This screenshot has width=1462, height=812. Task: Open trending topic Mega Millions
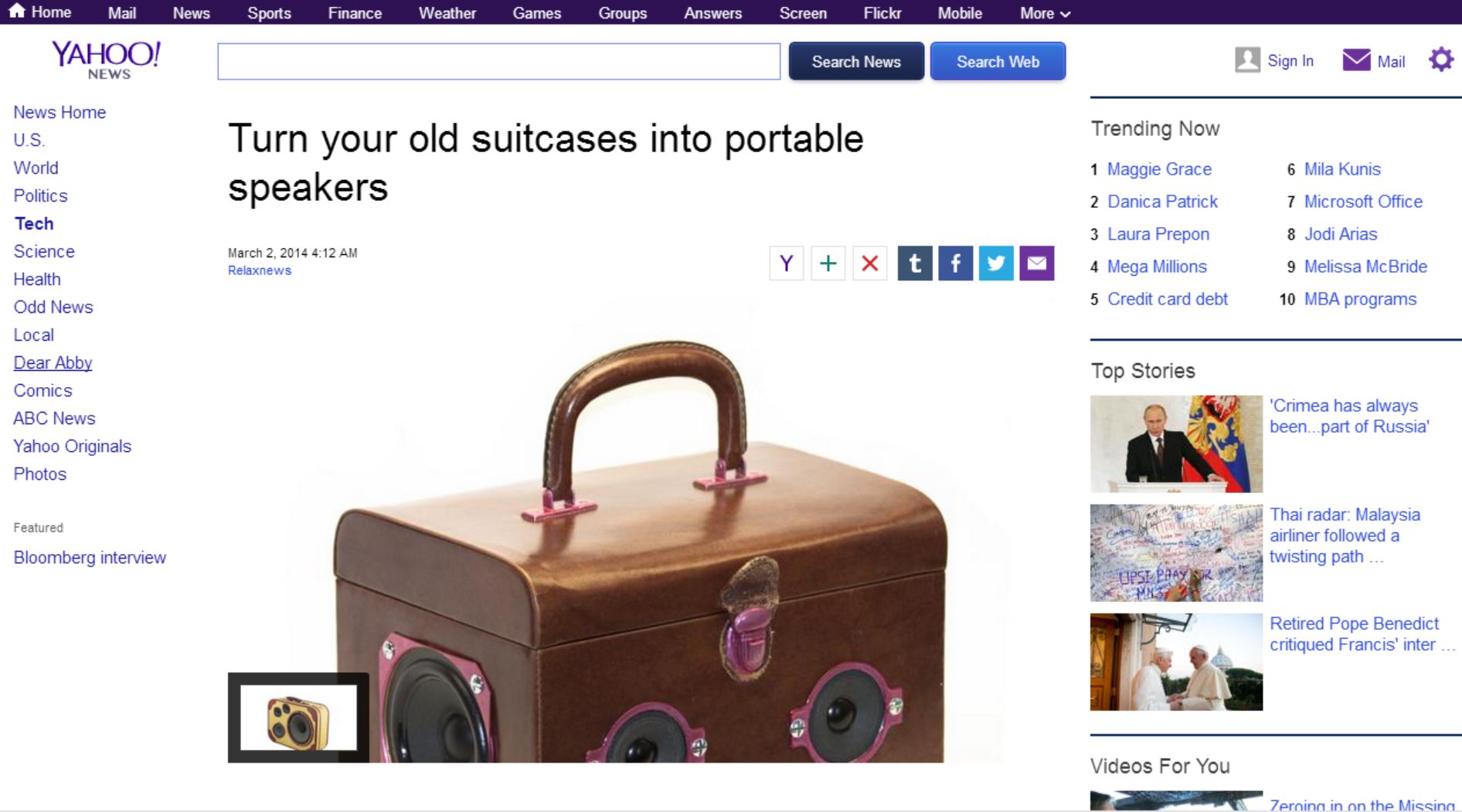(x=1157, y=267)
